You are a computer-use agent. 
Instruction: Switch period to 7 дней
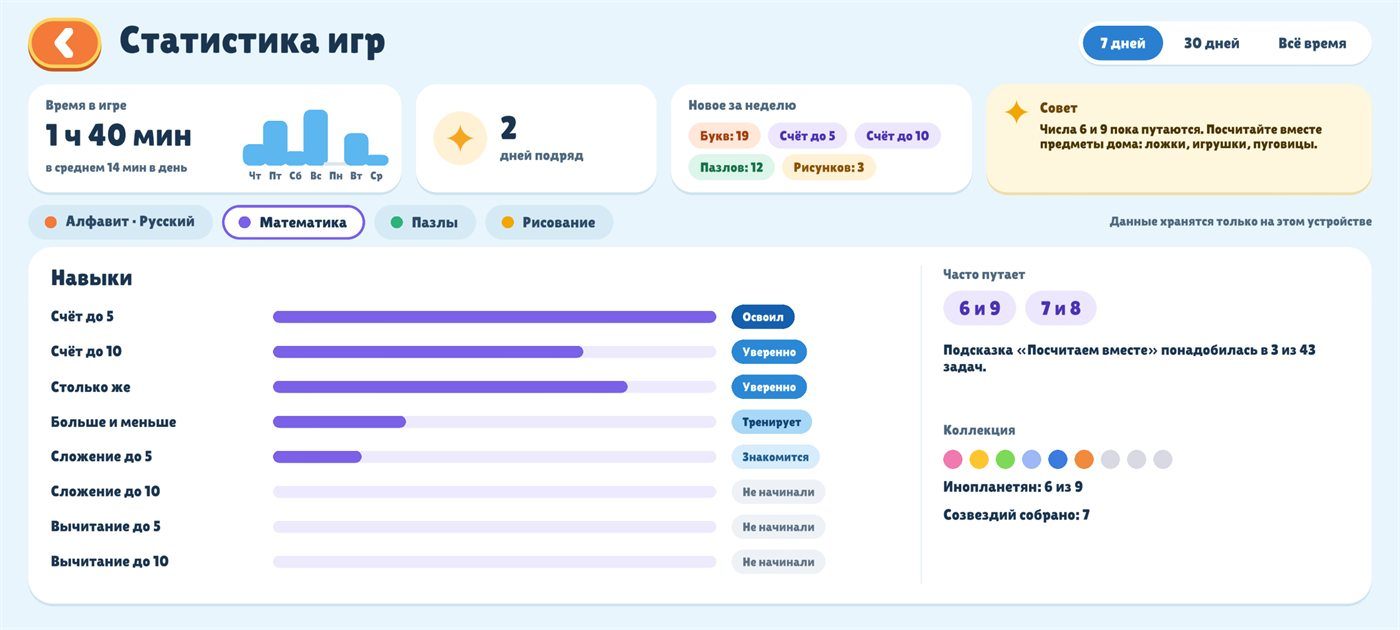coord(1122,43)
